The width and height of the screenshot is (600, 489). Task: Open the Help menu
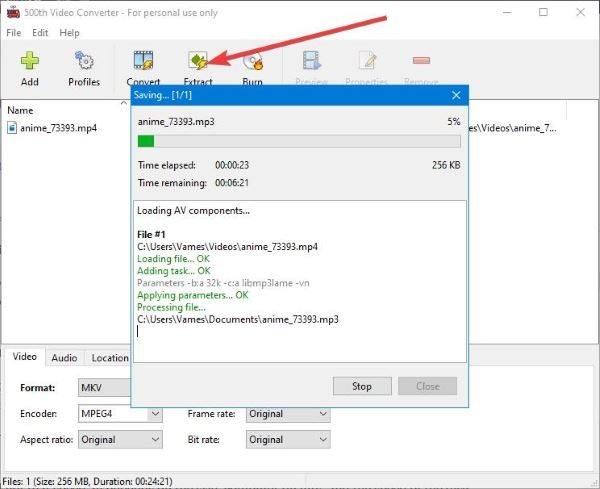(x=69, y=33)
